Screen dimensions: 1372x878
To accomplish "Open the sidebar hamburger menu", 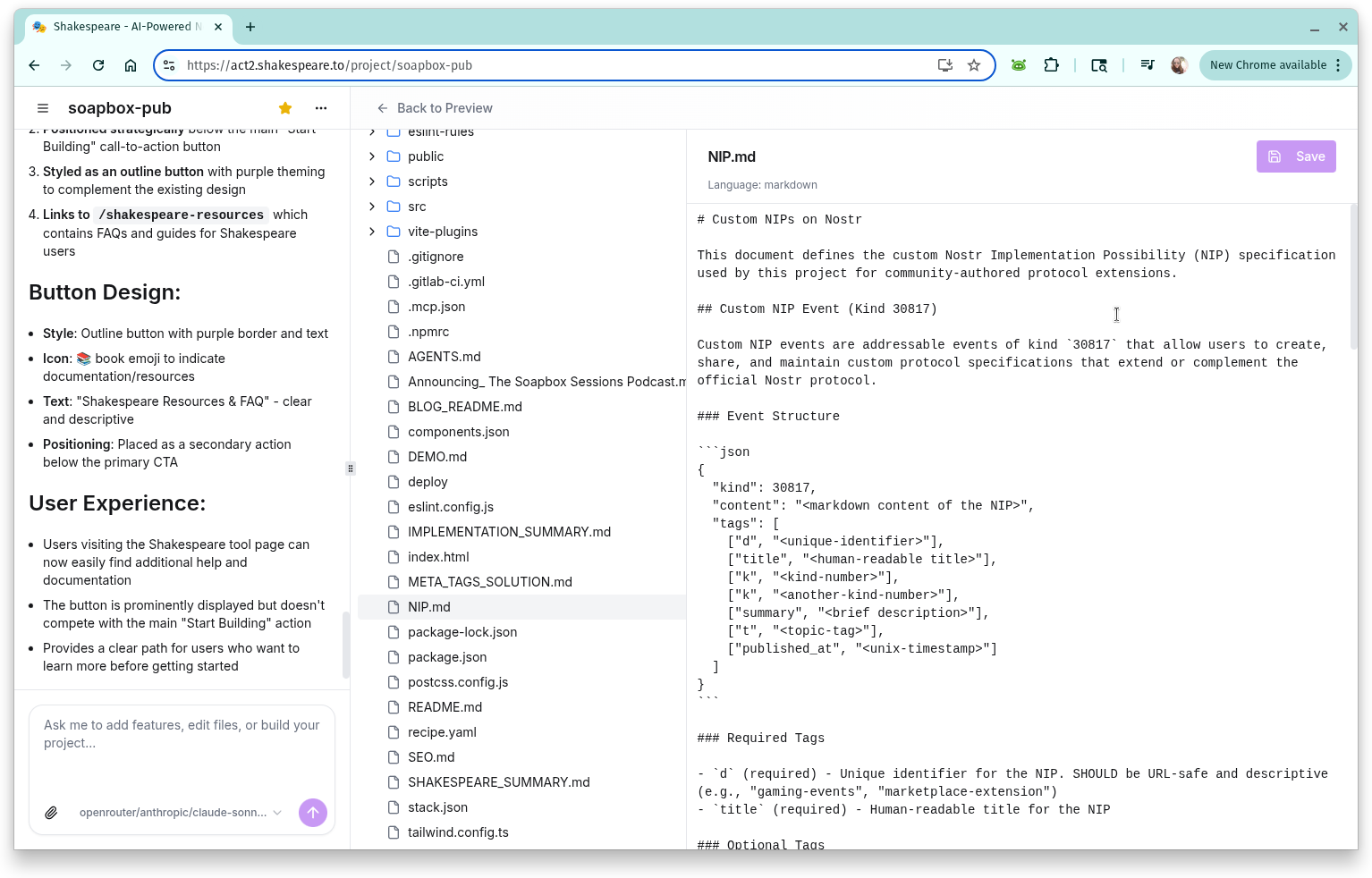I will pos(42,107).
